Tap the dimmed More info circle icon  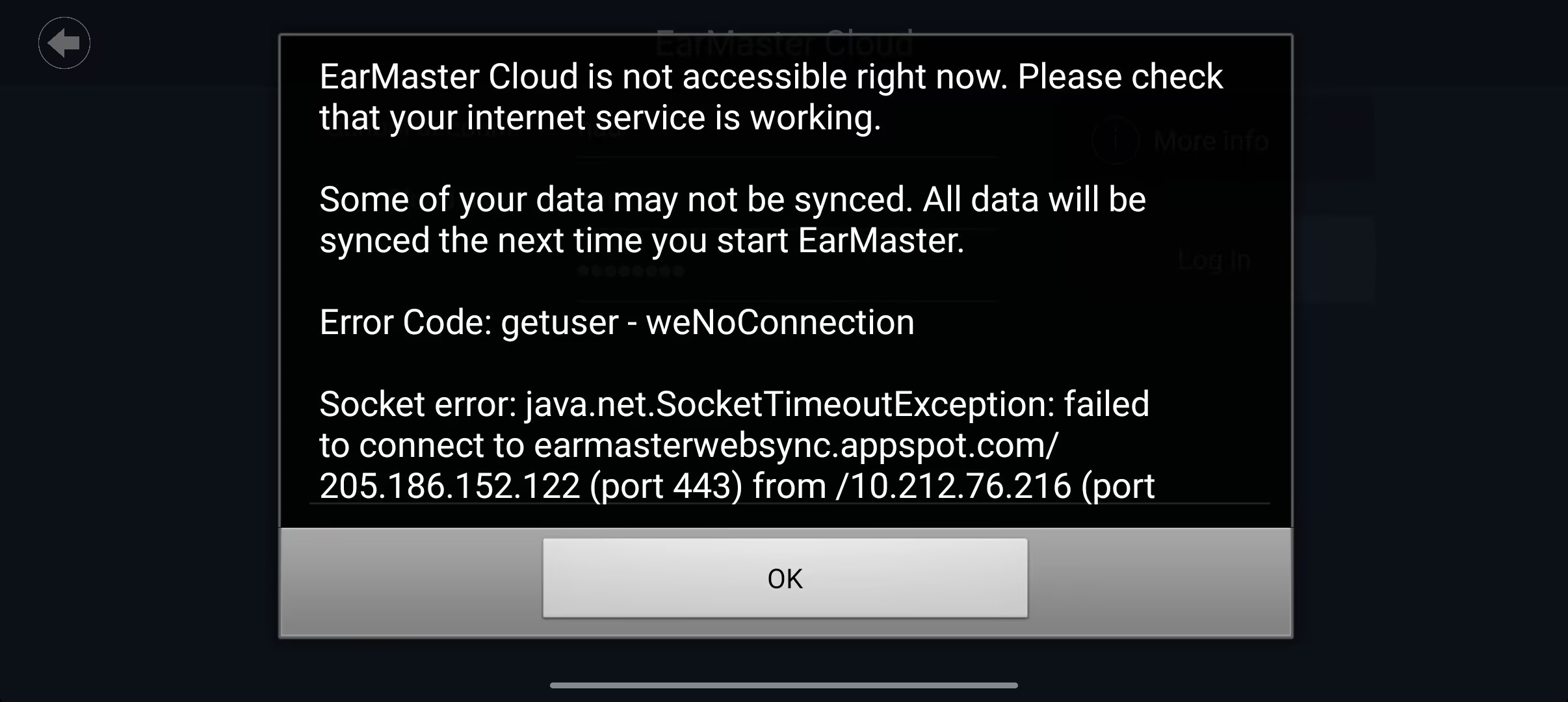[1115, 140]
